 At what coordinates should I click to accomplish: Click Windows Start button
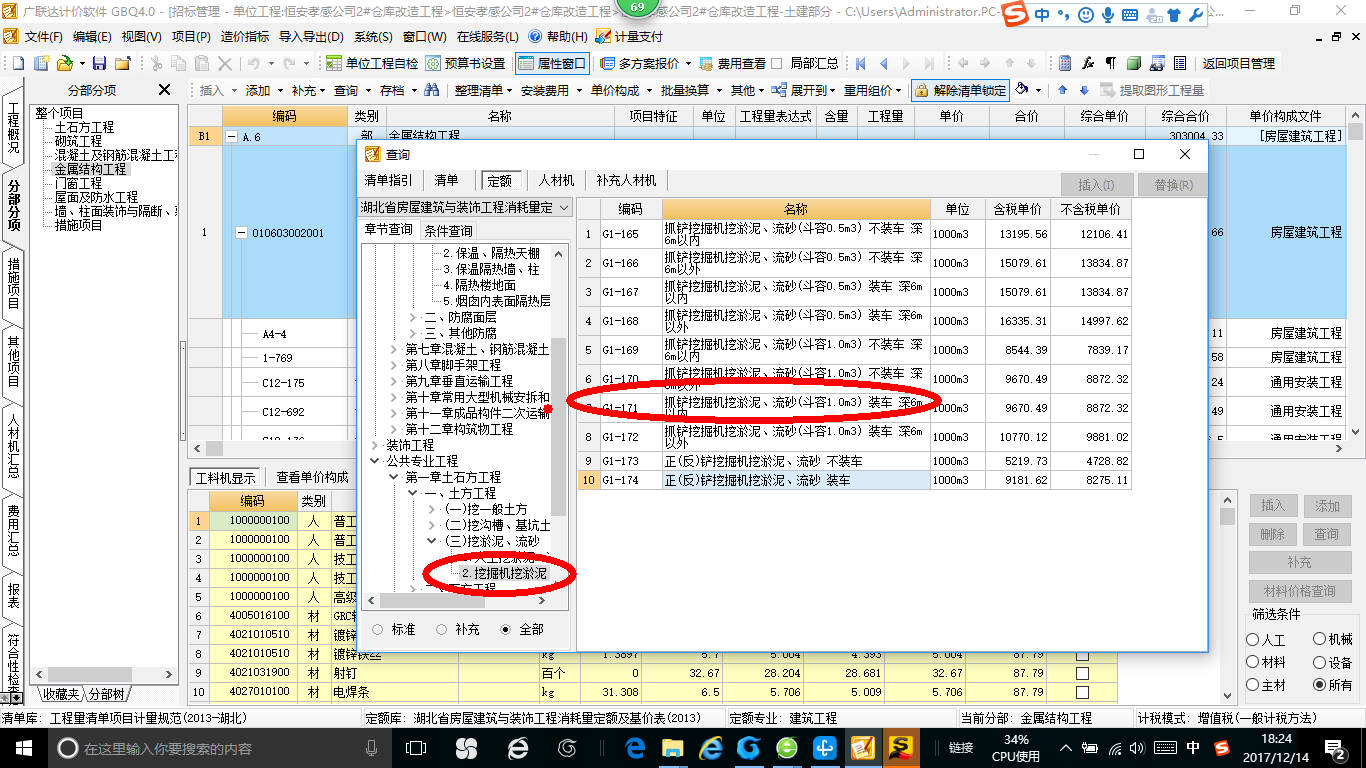[x=22, y=748]
